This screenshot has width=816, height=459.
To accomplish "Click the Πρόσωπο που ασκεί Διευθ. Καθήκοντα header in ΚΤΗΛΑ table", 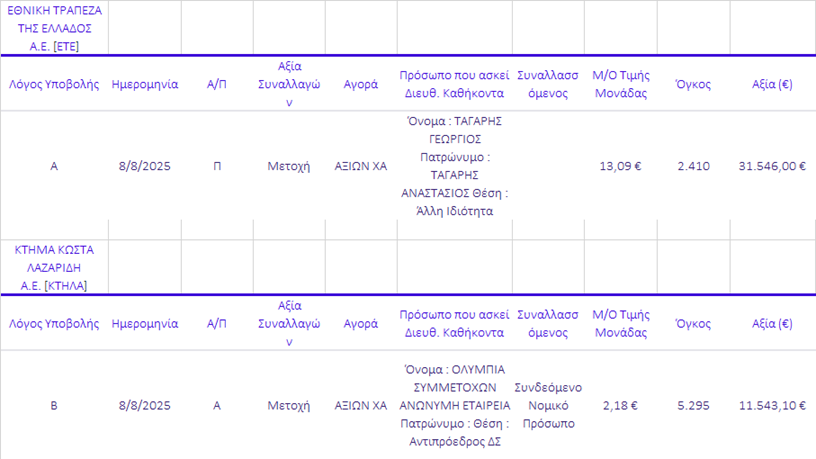I will pyautogui.click(x=454, y=324).
